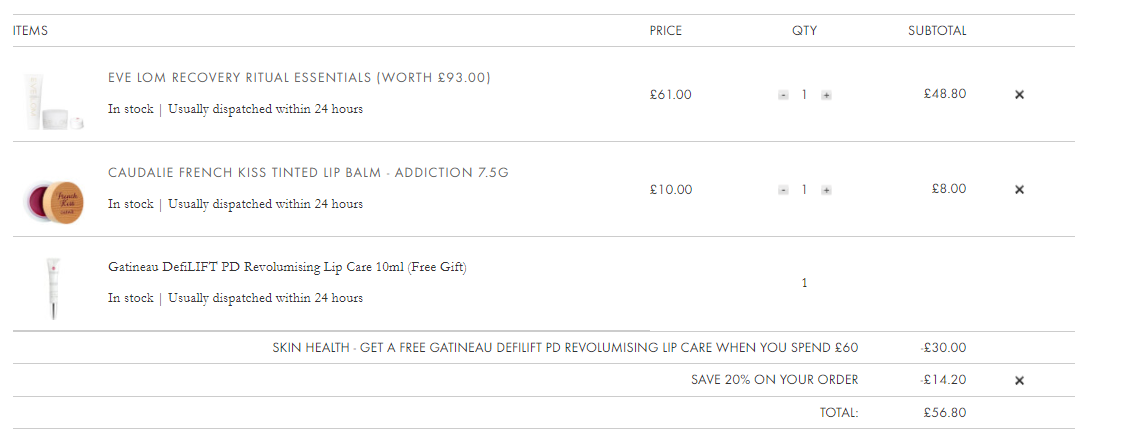The image size is (1142, 446).
Task: Click the Eve Lom £61.00 price
Action: [671, 95]
